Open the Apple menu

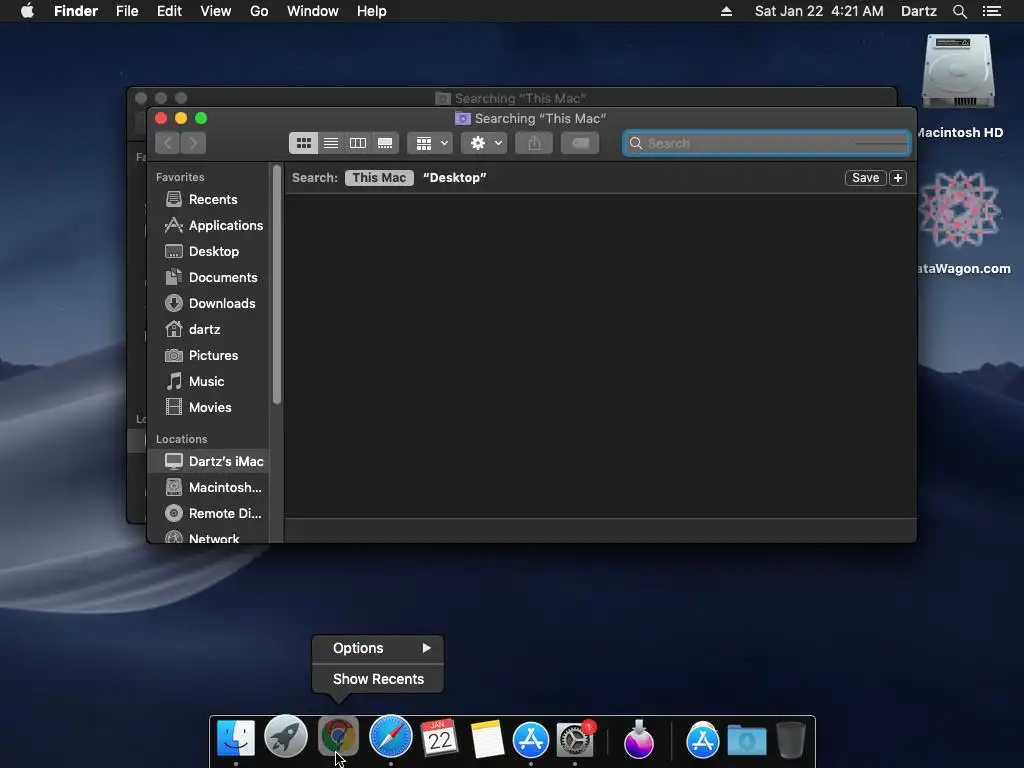[x=27, y=11]
